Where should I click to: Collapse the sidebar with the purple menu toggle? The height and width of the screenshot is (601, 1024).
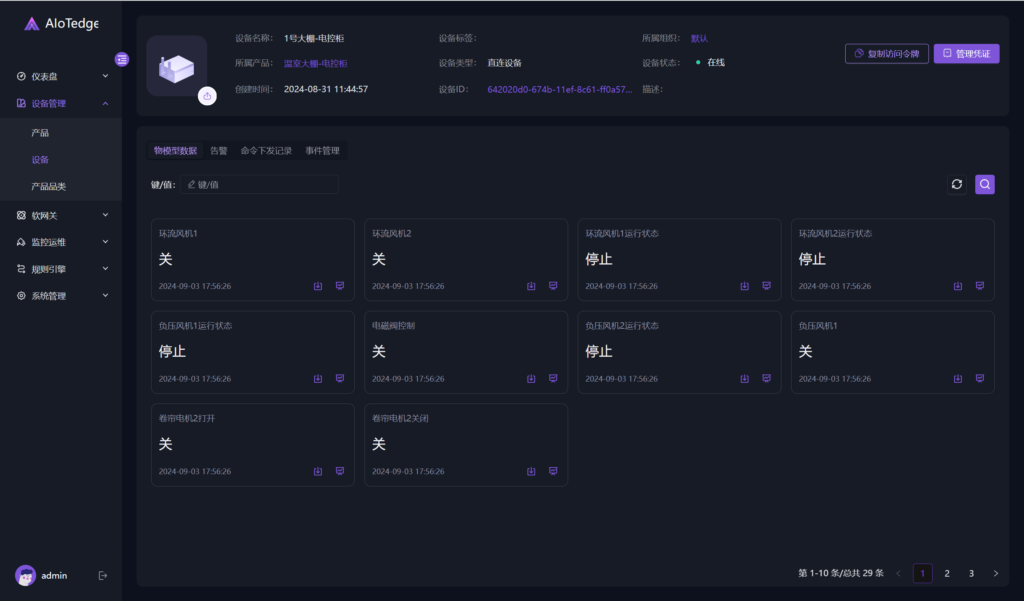tap(122, 59)
